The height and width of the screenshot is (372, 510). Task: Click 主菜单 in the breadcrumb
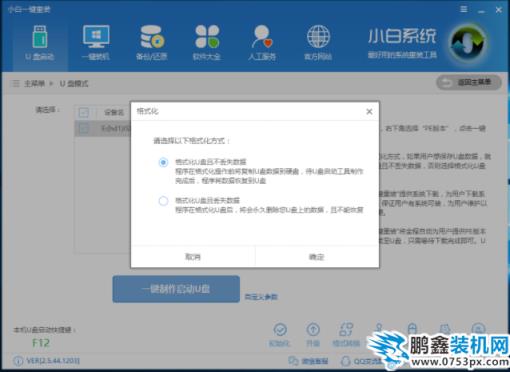(34, 84)
